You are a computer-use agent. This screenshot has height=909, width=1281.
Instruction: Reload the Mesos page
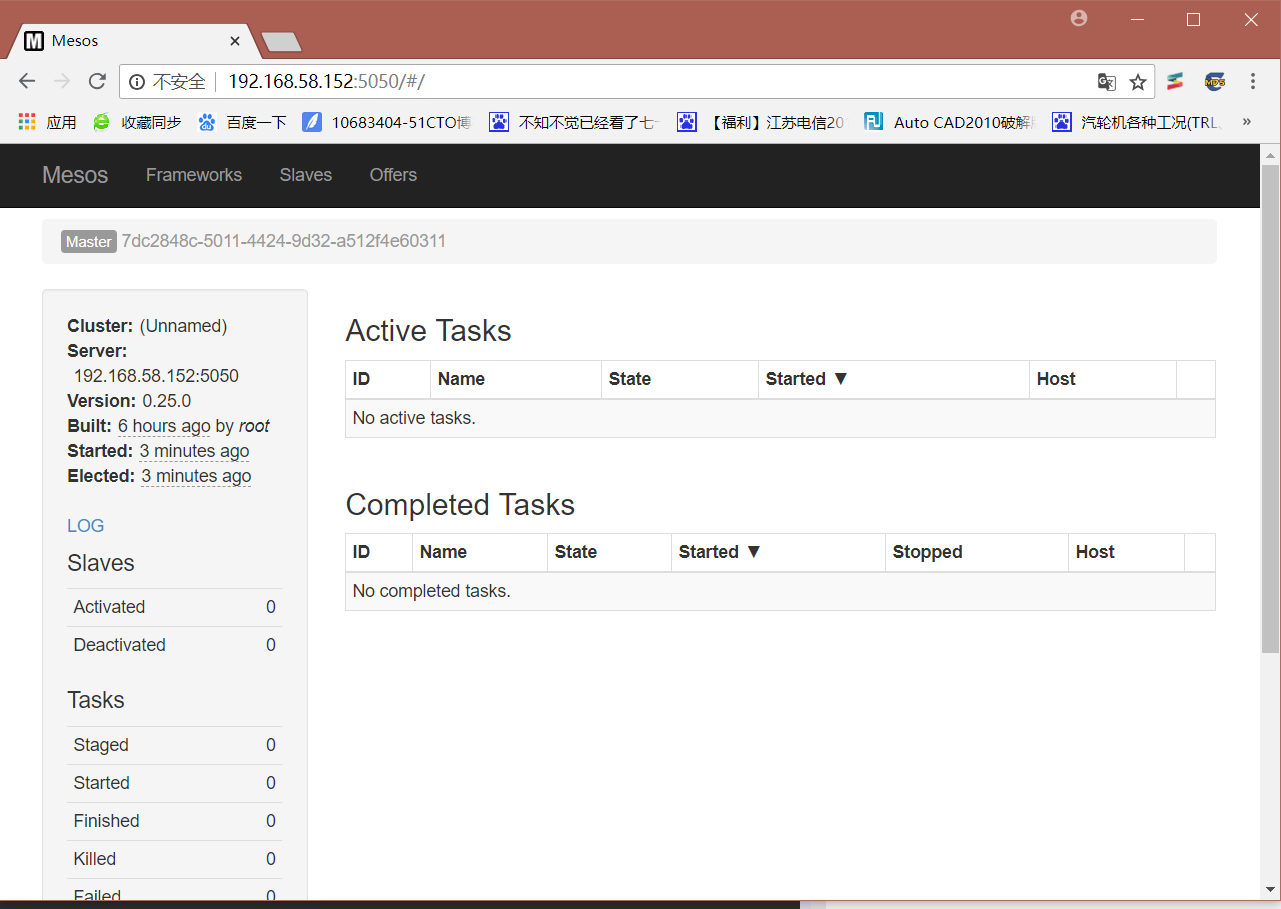[x=97, y=81]
